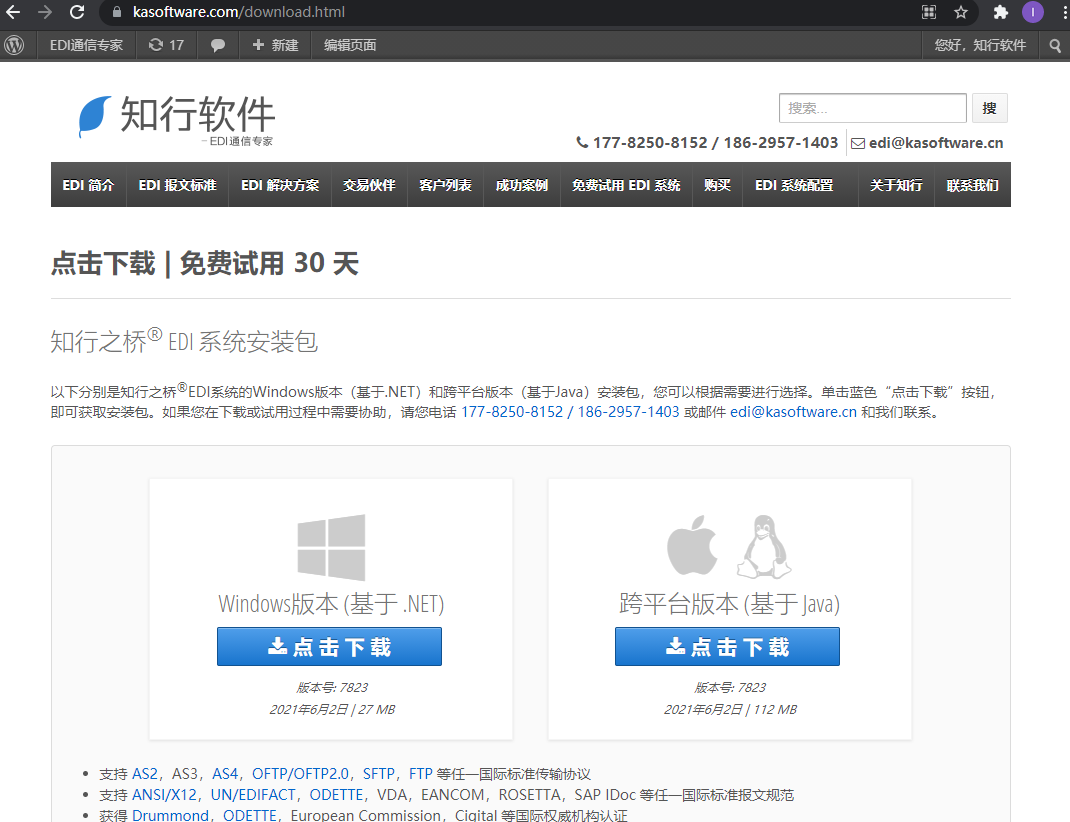The width and height of the screenshot is (1070, 822).
Task: Download the Windows (.NET) version
Action: point(330,647)
